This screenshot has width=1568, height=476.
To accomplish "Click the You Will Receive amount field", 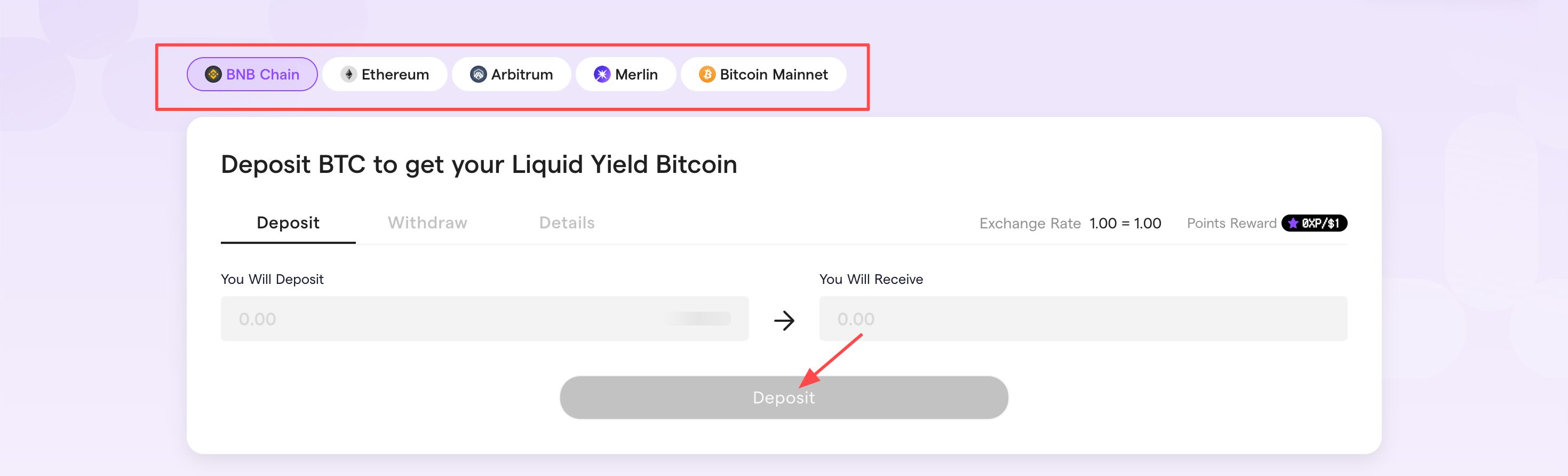I will coord(1083,319).
